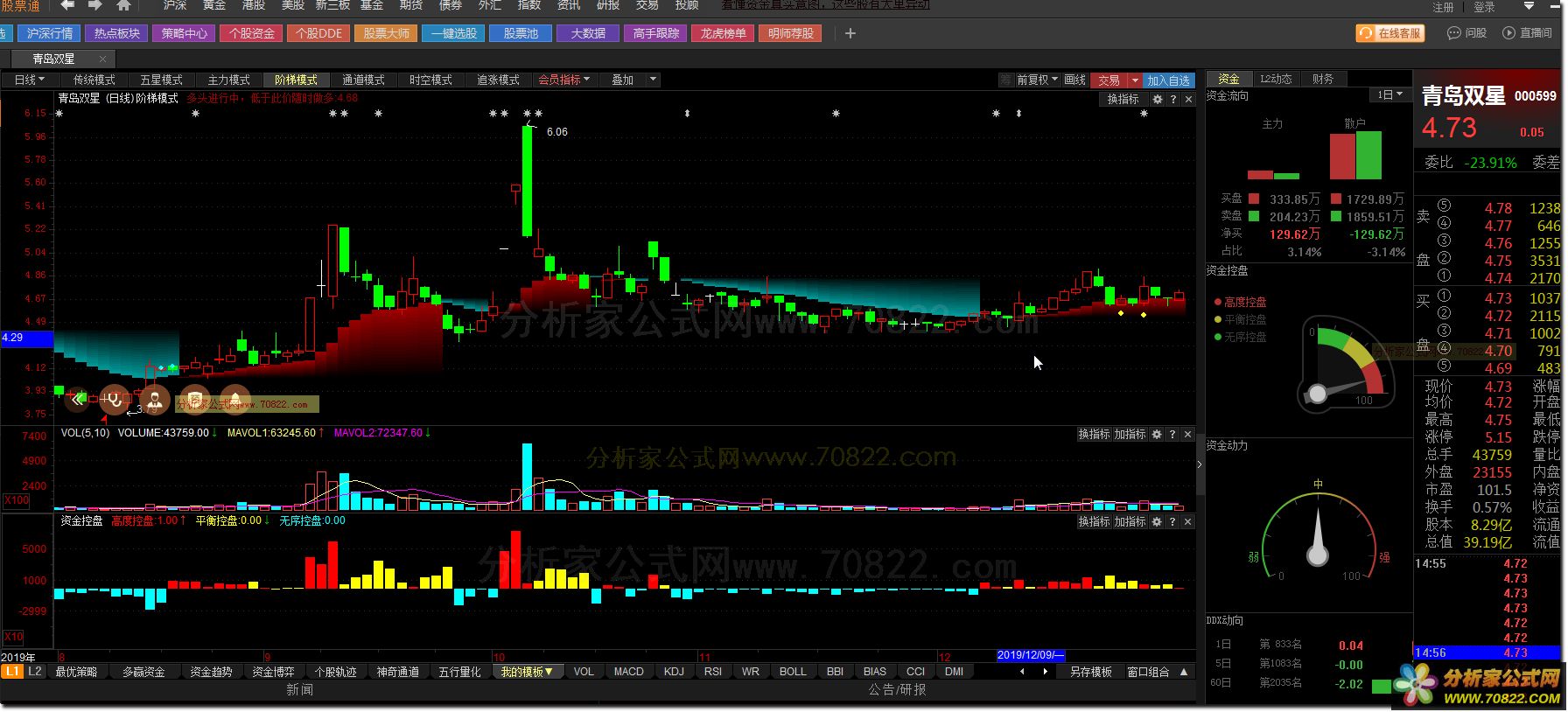Click the stethoscope diagnosis floating icon

114,400
